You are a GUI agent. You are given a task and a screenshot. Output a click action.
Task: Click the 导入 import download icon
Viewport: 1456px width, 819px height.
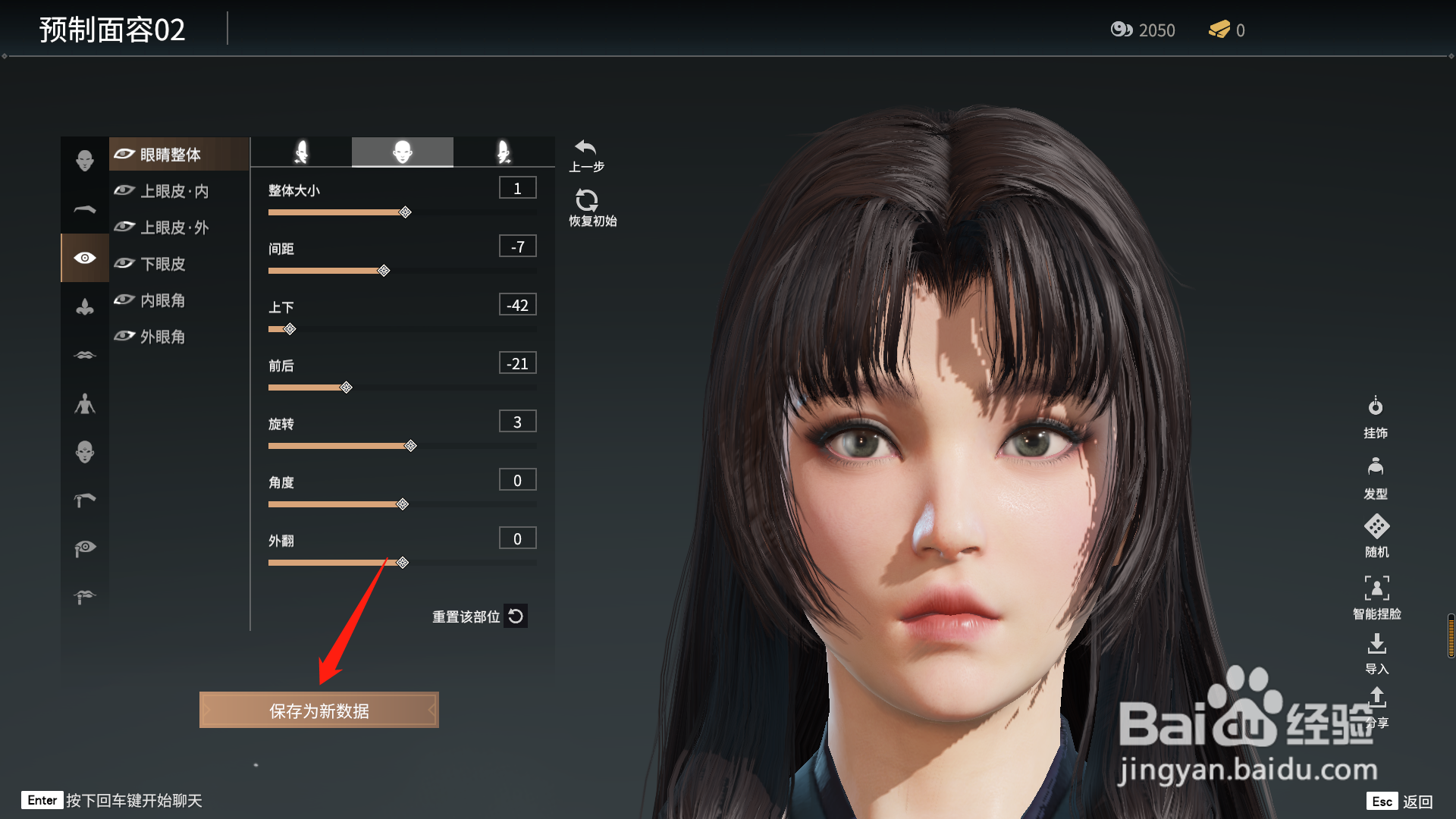1376,645
